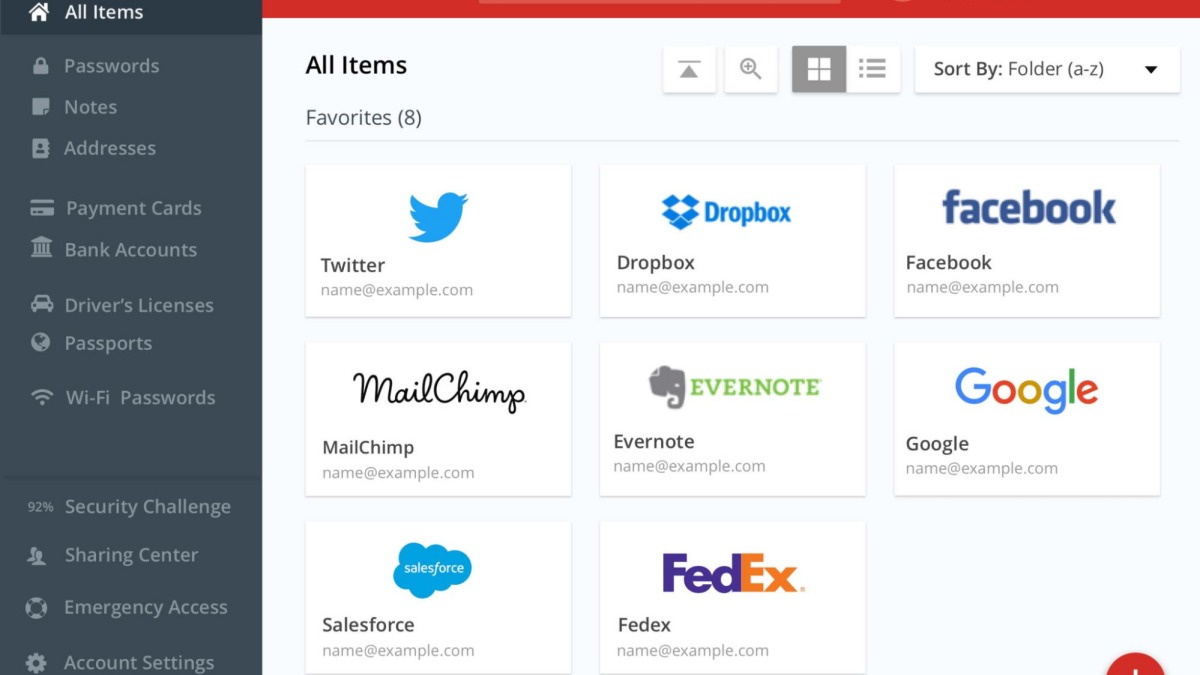Click the Payment Cards card icon
The width and height of the screenshot is (1200, 675).
pyautogui.click(x=42, y=208)
